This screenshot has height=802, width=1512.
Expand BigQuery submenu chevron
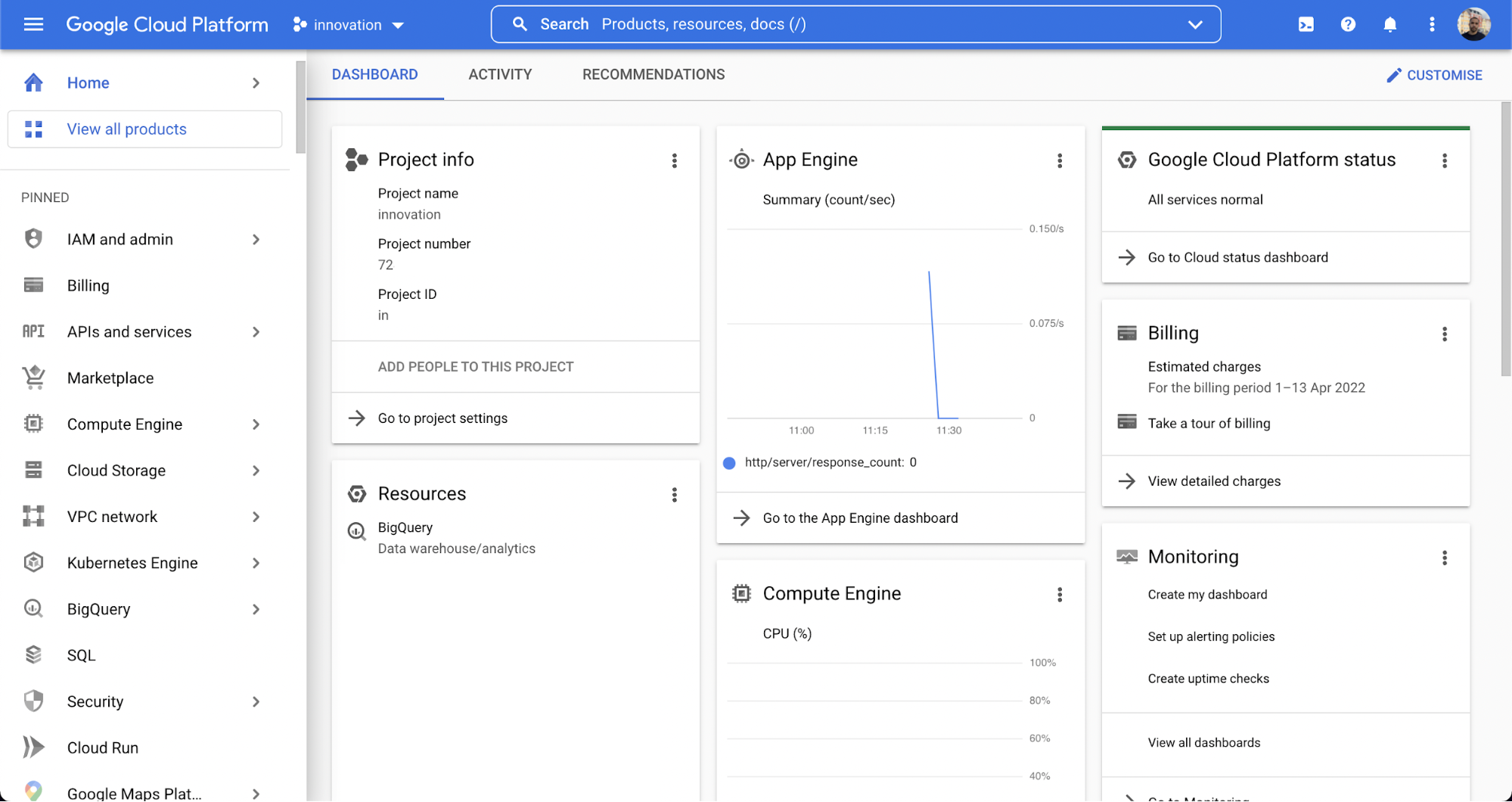(256, 608)
